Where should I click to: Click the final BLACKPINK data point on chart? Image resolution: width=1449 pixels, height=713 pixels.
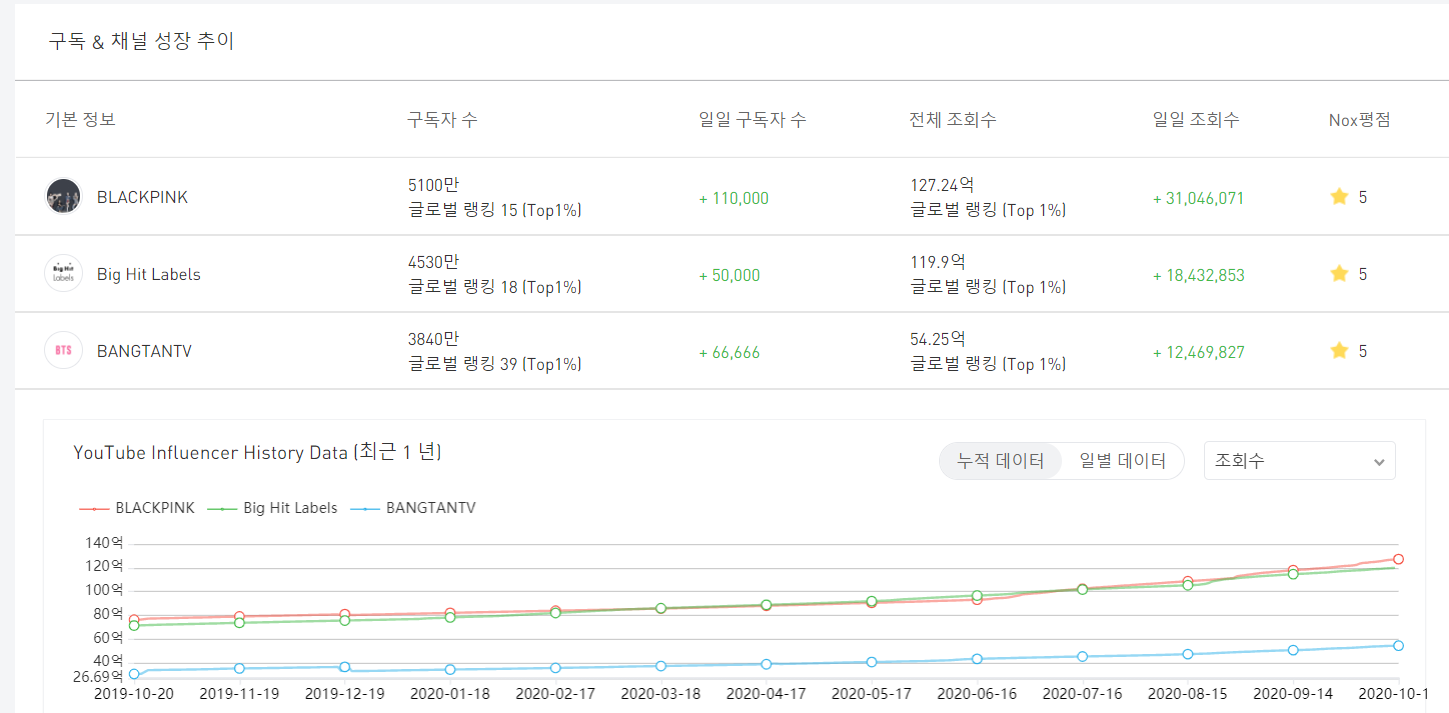click(x=1398, y=559)
